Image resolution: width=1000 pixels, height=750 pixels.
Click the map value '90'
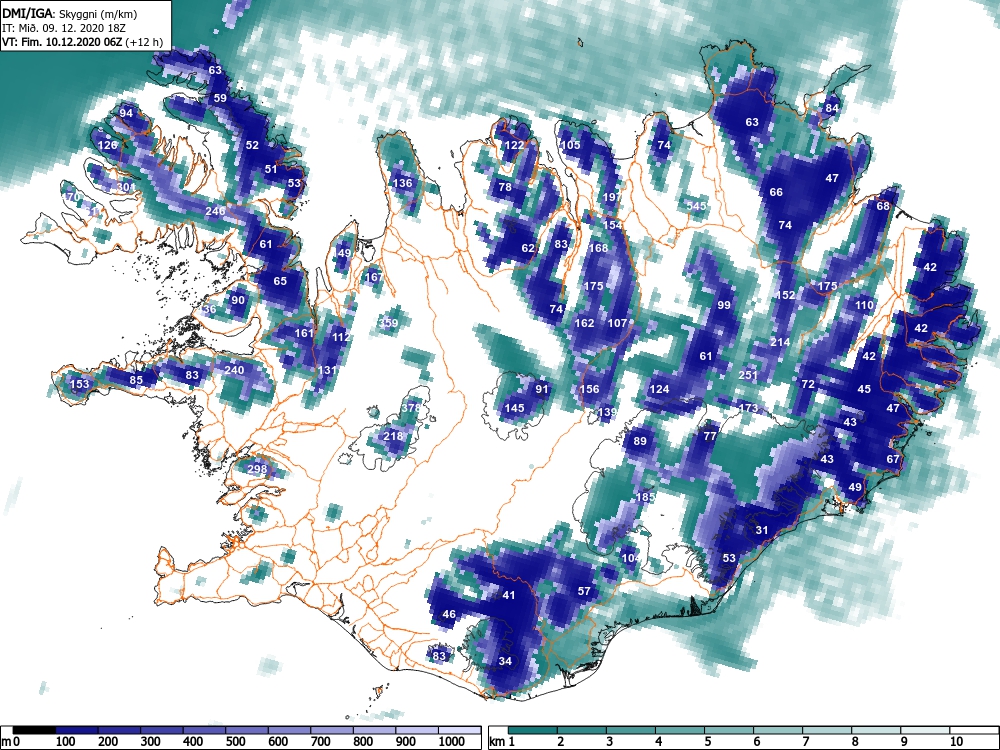[238, 300]
